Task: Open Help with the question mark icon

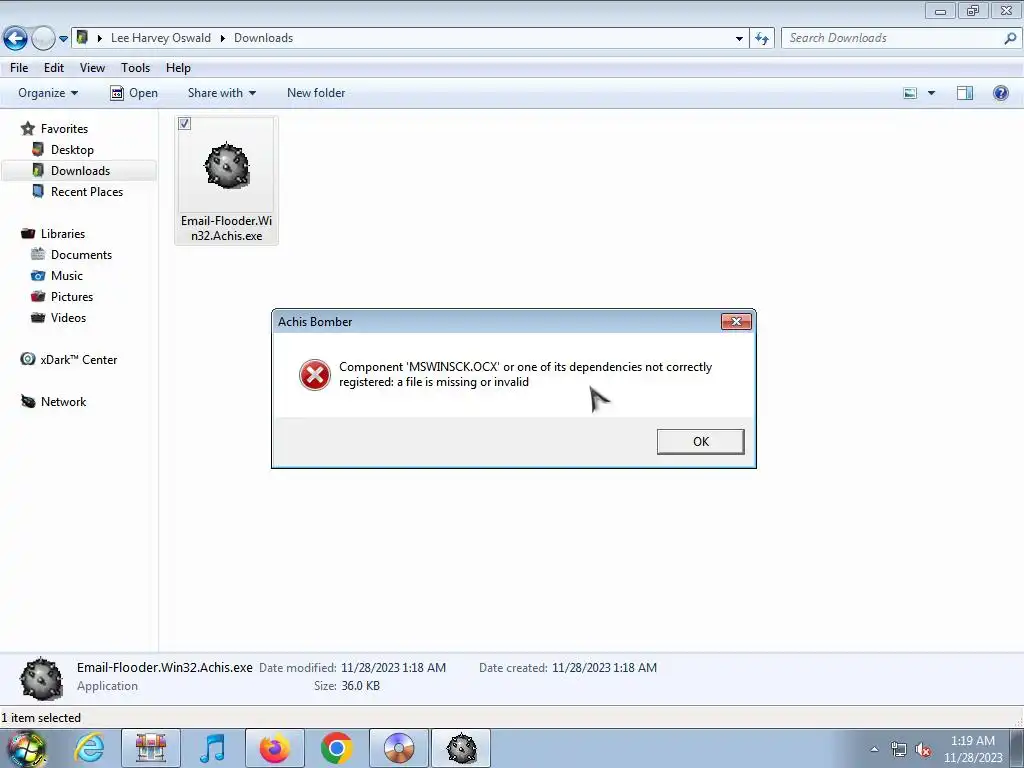Action: click(1000, 93)
